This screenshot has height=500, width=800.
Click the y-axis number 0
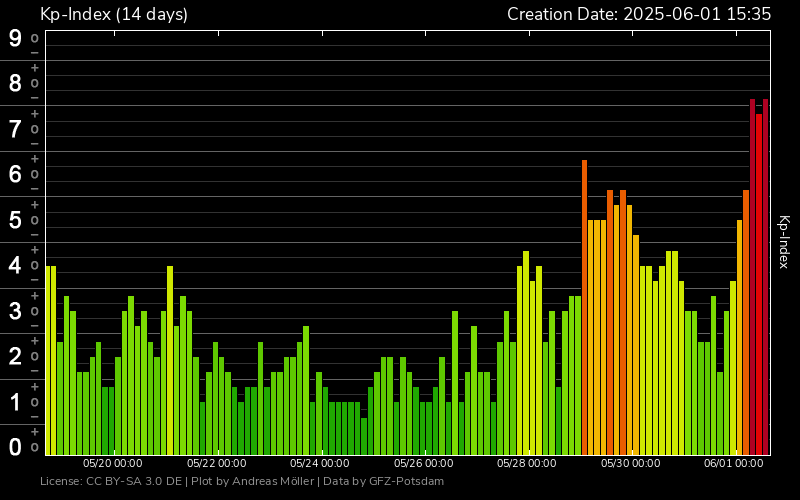click(15, 446)
